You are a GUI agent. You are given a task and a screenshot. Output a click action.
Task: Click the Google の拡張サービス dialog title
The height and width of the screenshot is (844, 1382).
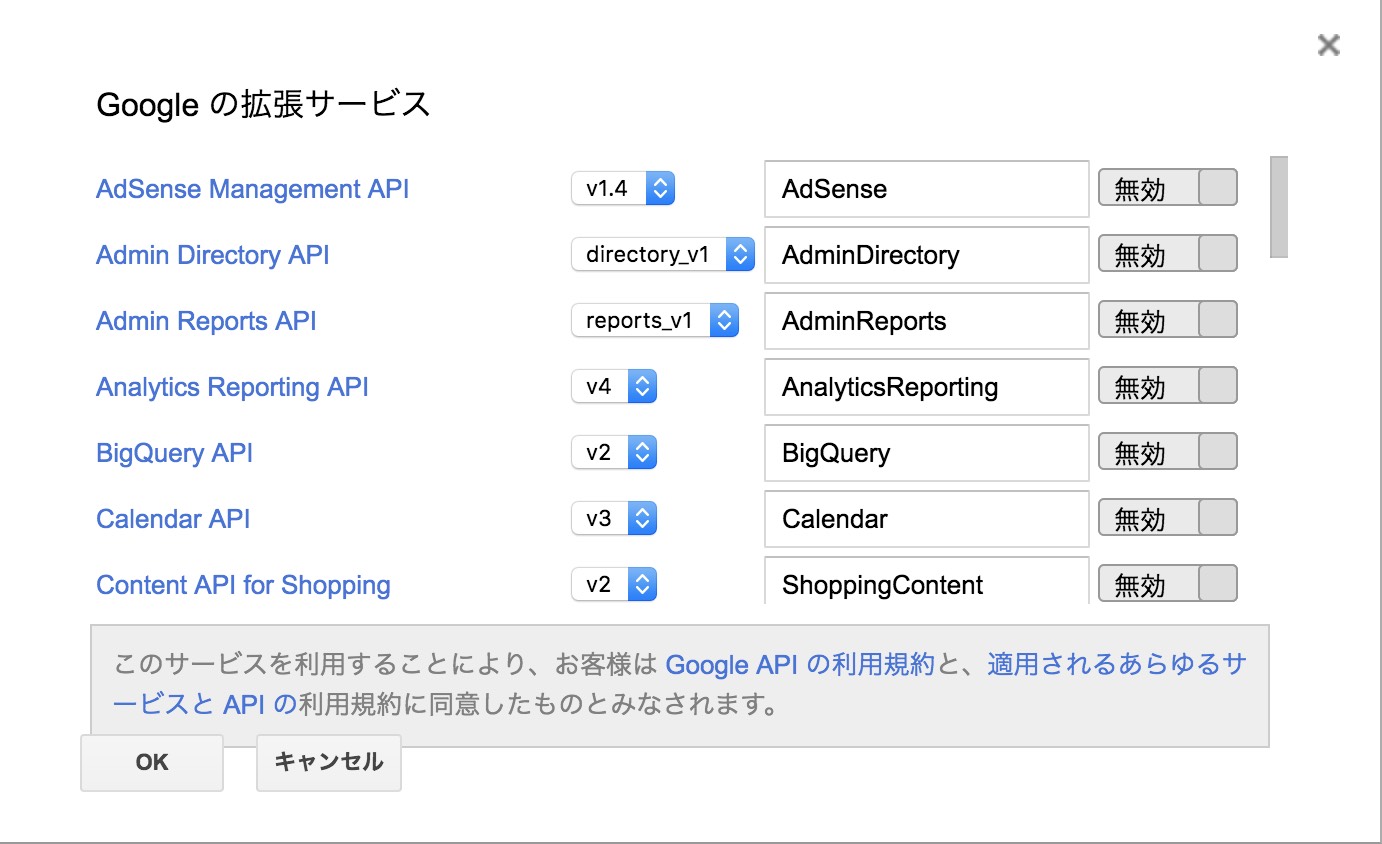(263, 104)
